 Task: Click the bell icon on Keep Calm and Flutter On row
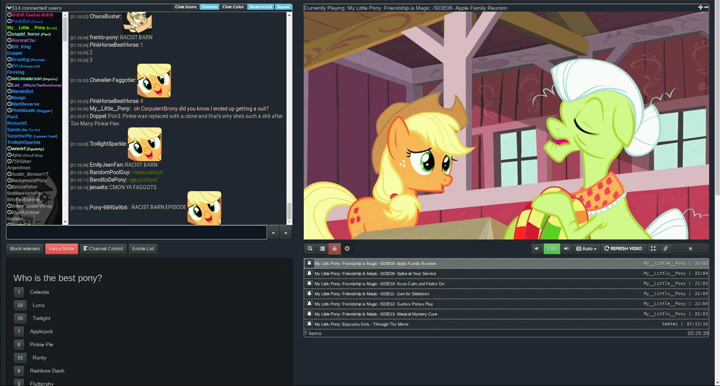tap(309, 283)
